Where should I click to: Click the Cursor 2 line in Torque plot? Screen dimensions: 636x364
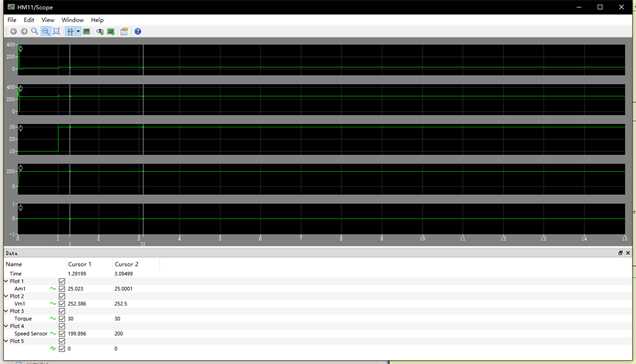point(143,139)
